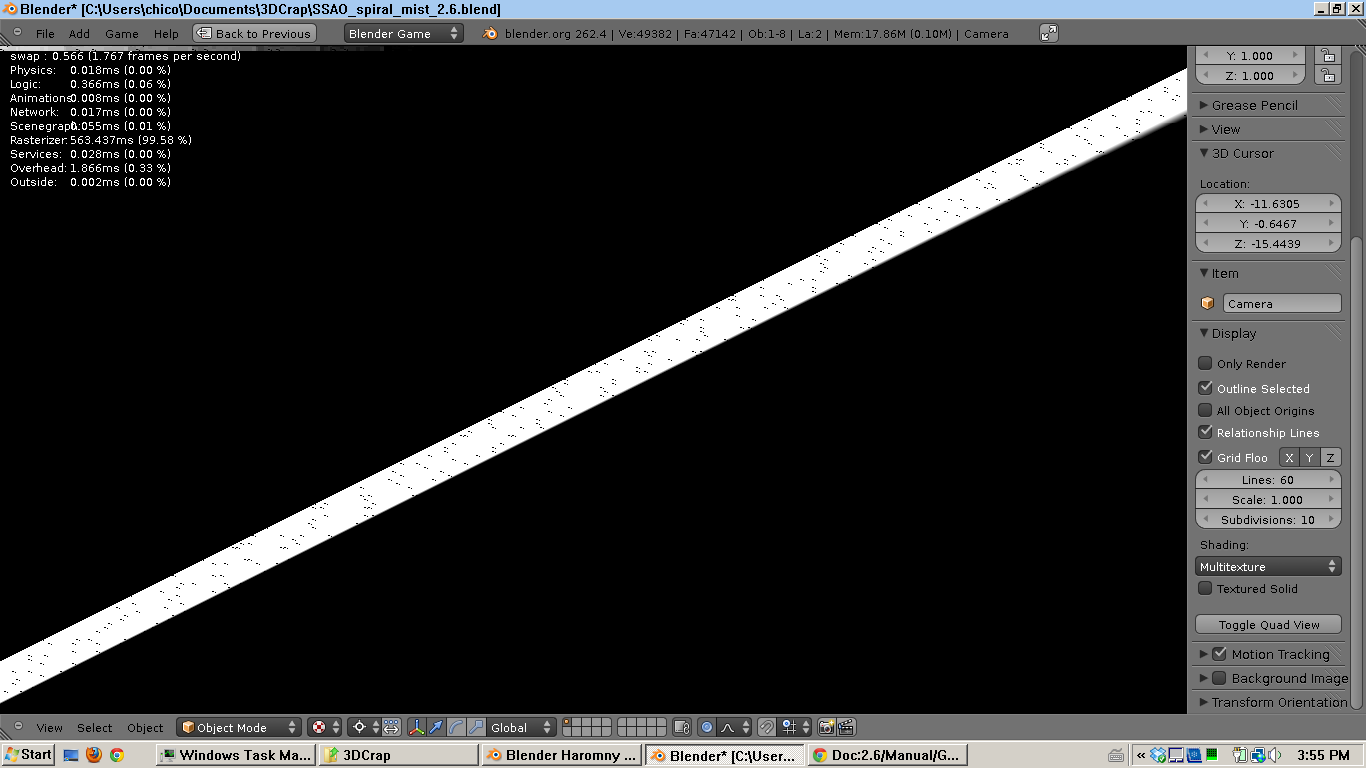Viewport: 1366px width, 768px height.
Task: Click the Blender logo splash icon
Action: click(490, 33)
